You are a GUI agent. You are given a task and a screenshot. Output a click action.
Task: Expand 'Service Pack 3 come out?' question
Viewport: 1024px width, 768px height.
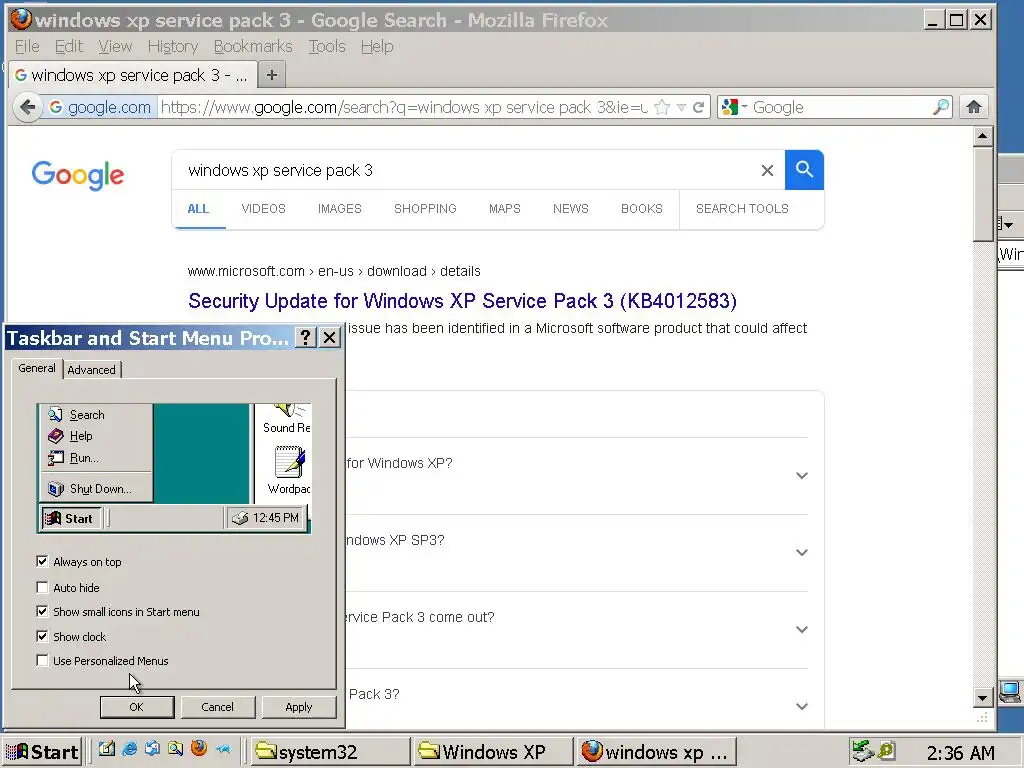tap(802, 630)
